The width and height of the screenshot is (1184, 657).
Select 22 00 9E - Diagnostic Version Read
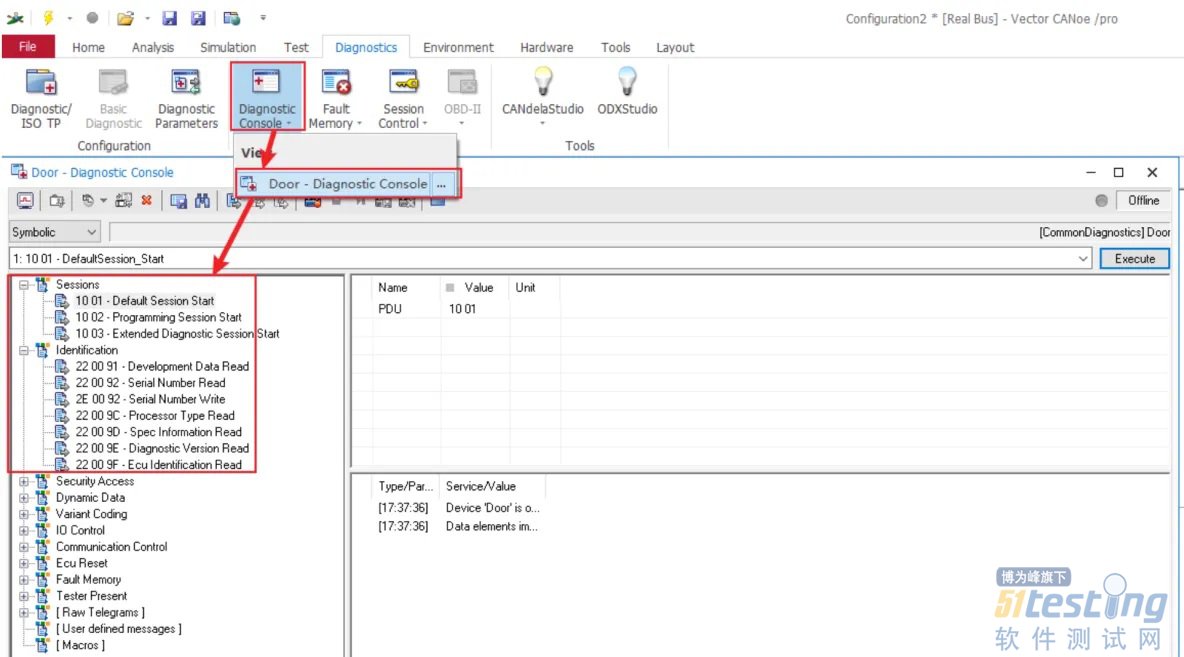coord(162,449)
